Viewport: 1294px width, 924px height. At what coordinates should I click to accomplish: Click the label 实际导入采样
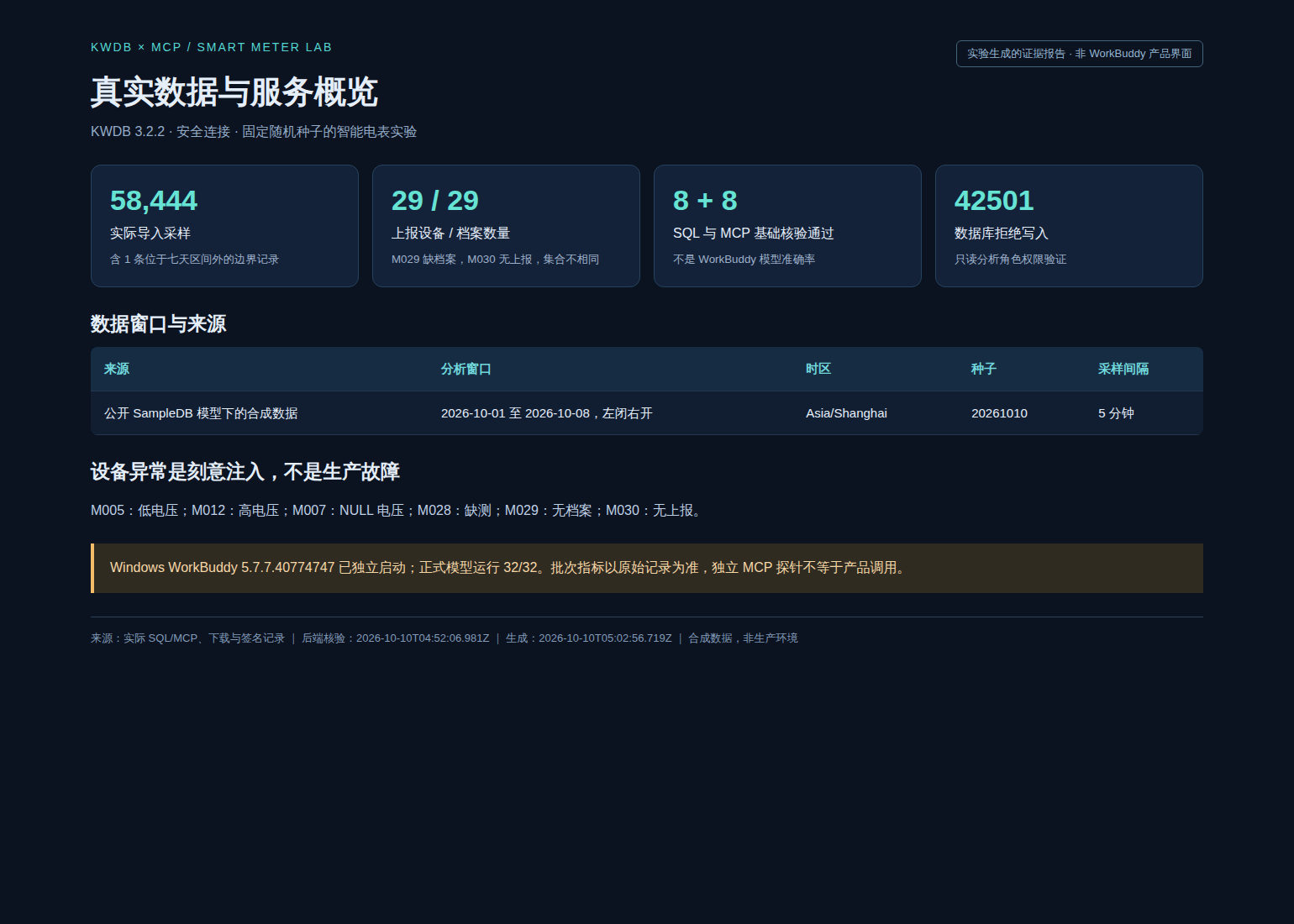[x=150, y=234]
